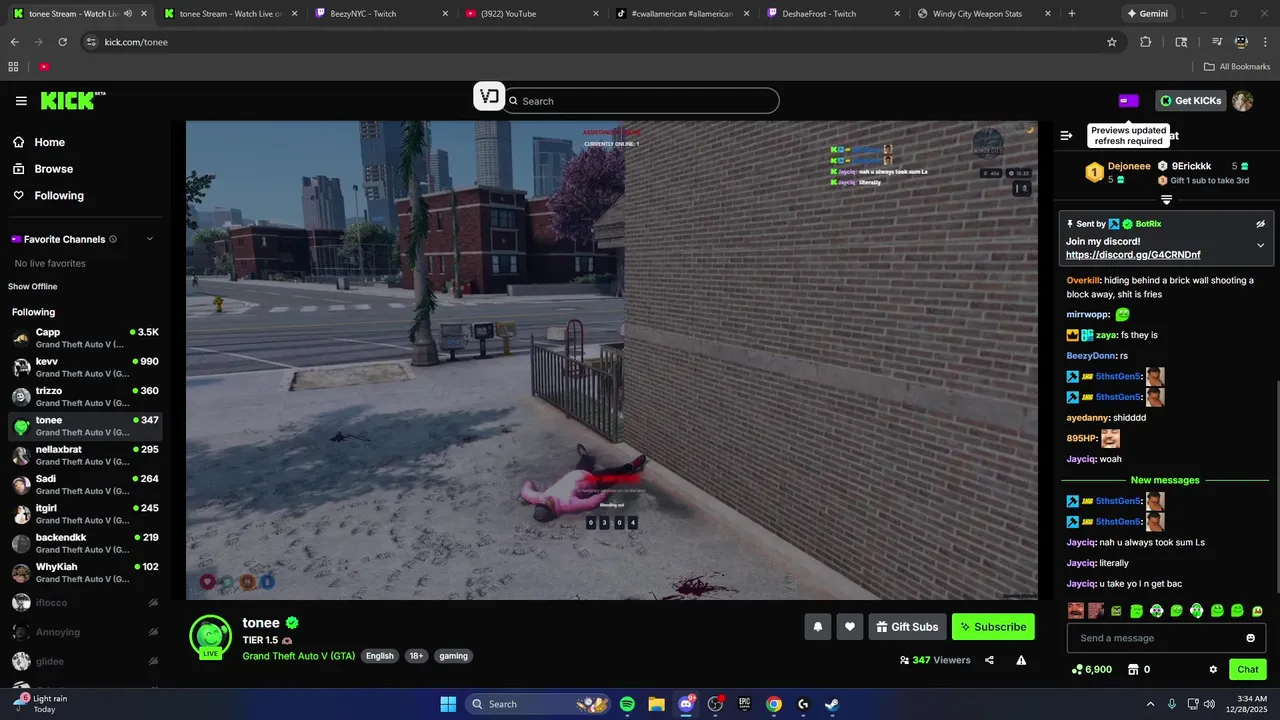Open the Capp channel in the Following list
This screenshot has height=720, width=1280.
(x=85, y=338)
